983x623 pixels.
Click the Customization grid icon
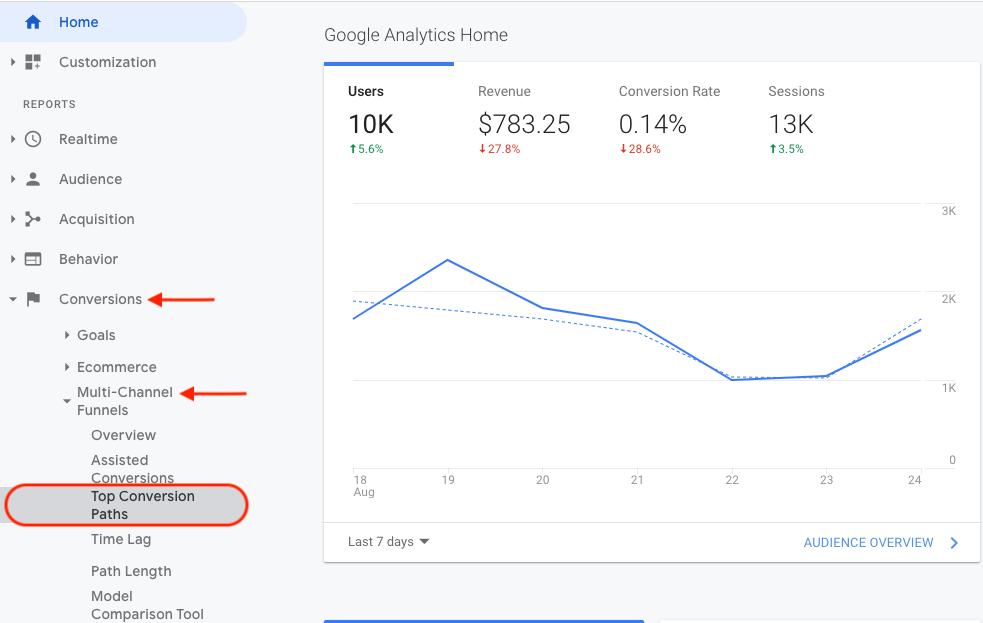[x=33, y=62]
